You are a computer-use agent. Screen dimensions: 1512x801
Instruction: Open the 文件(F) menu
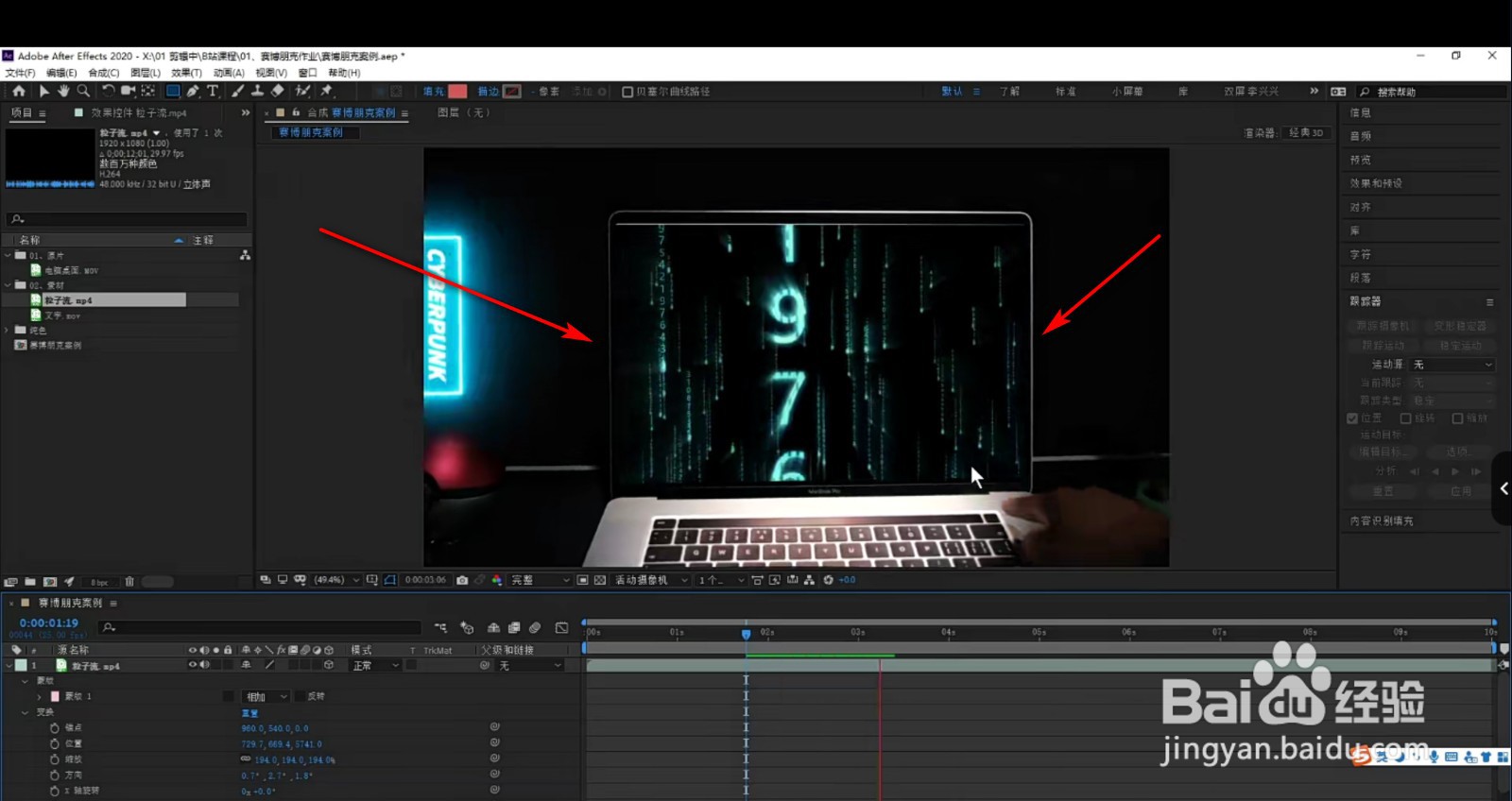[x=20, y=73]
